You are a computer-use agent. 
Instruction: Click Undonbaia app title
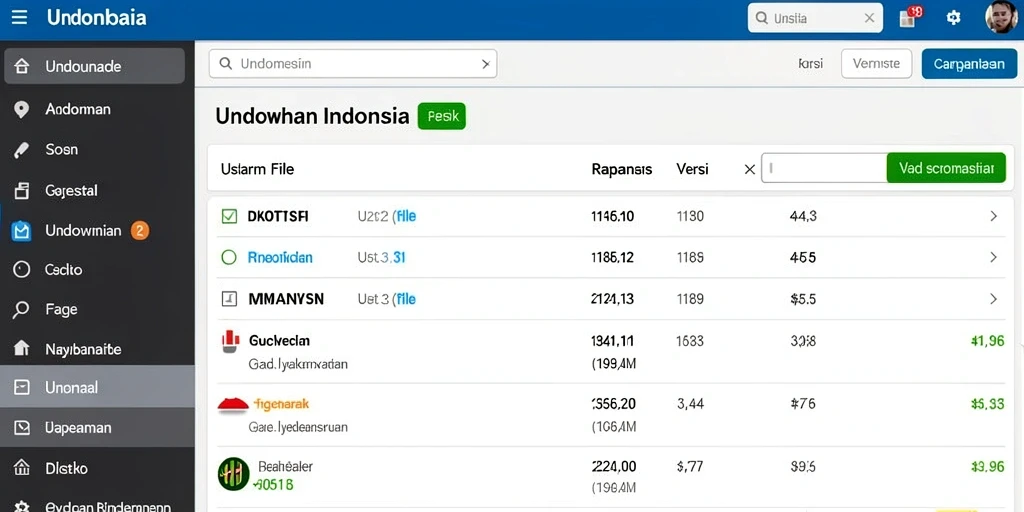[97, 18]
